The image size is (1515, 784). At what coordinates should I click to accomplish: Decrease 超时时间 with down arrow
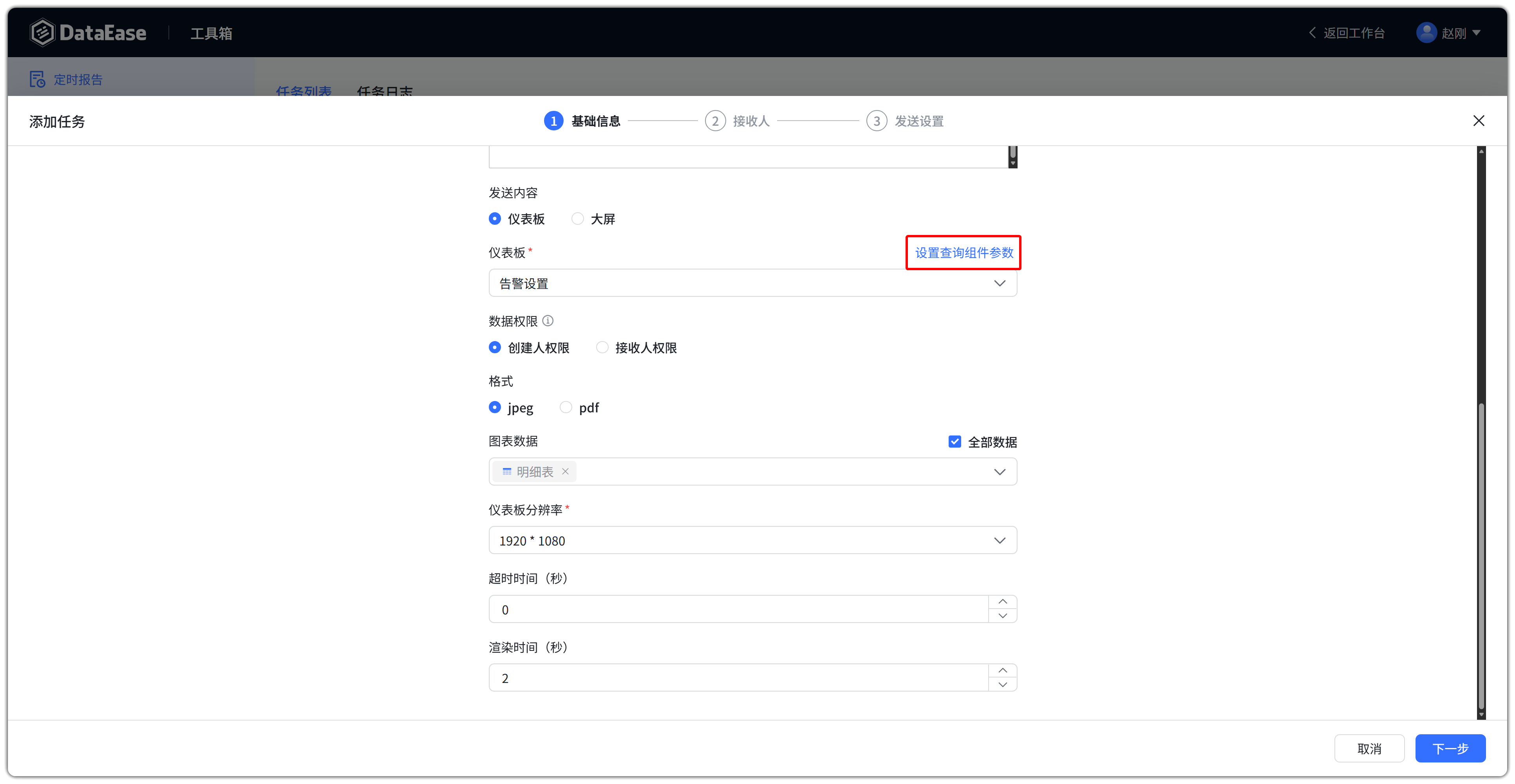(1003, 616)
